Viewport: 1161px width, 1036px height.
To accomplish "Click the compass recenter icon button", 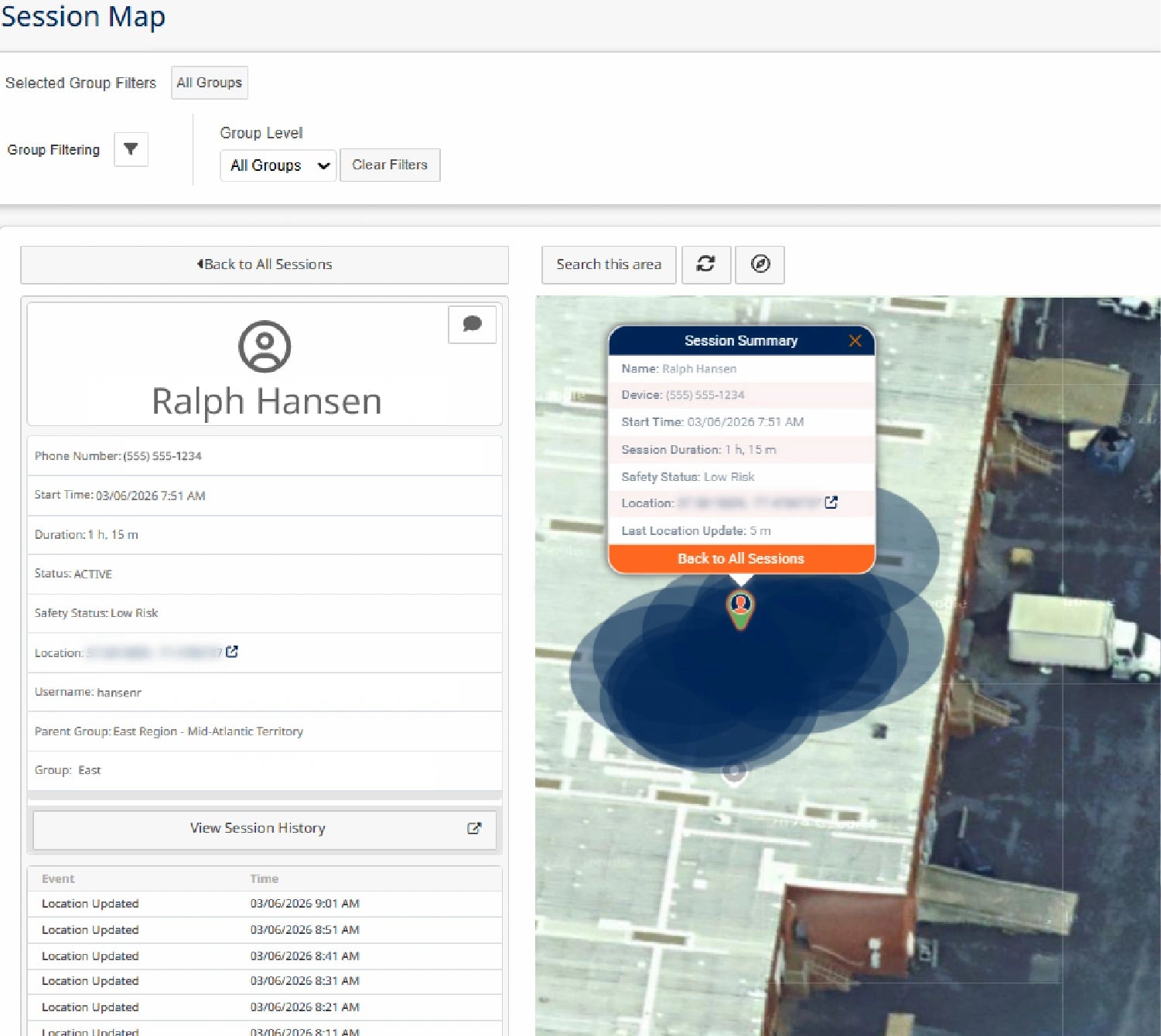I will pyautogui.click(x=760, y=264).
